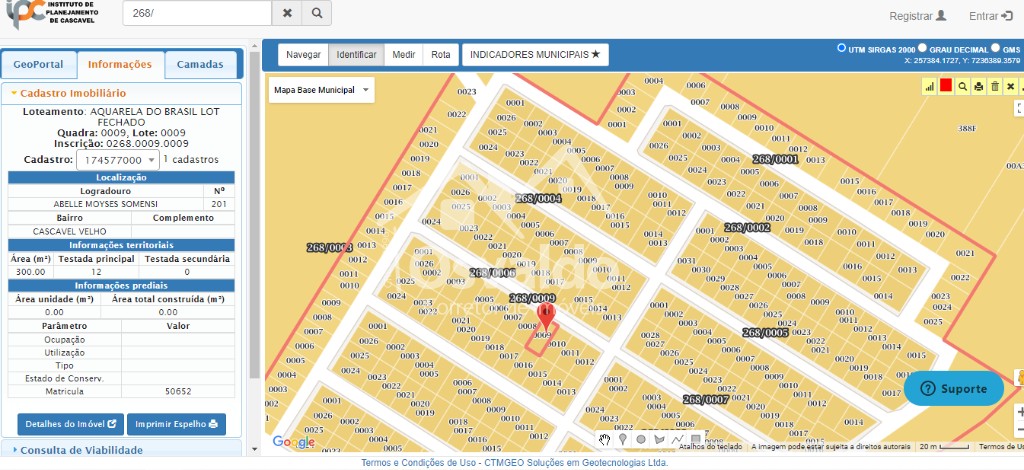Click the trash can icon on map
The height and width of the screenshot is (470, 1024).
pyautogui.click(x=994, y=87)
